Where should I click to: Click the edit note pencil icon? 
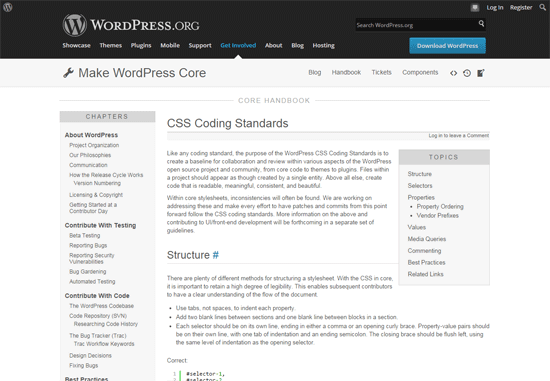481,73
